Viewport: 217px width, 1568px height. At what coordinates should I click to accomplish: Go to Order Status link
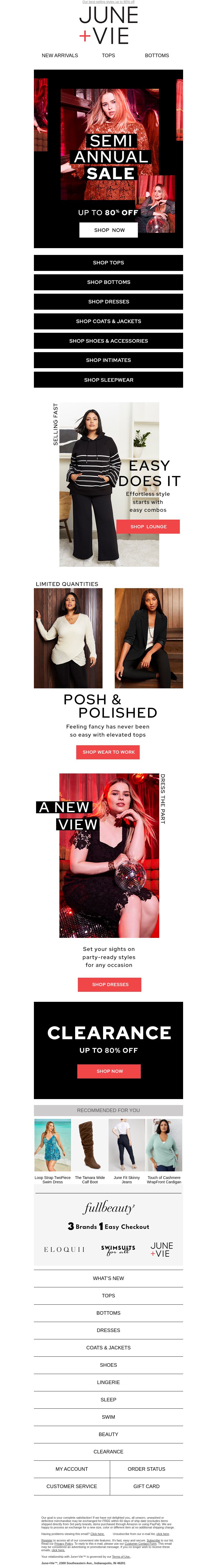point(146,1469)
